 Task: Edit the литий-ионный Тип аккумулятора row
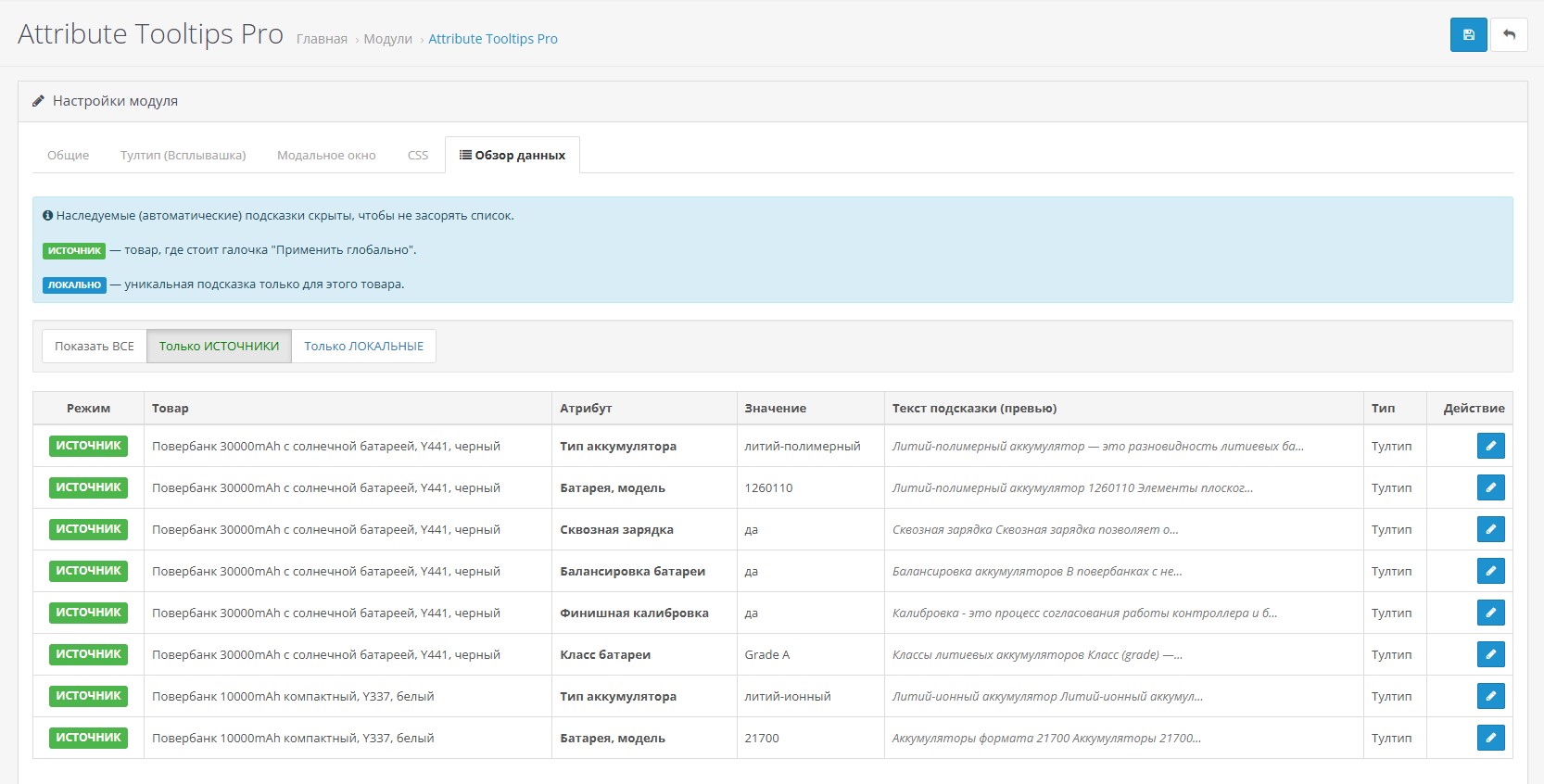click(1490, 696)
